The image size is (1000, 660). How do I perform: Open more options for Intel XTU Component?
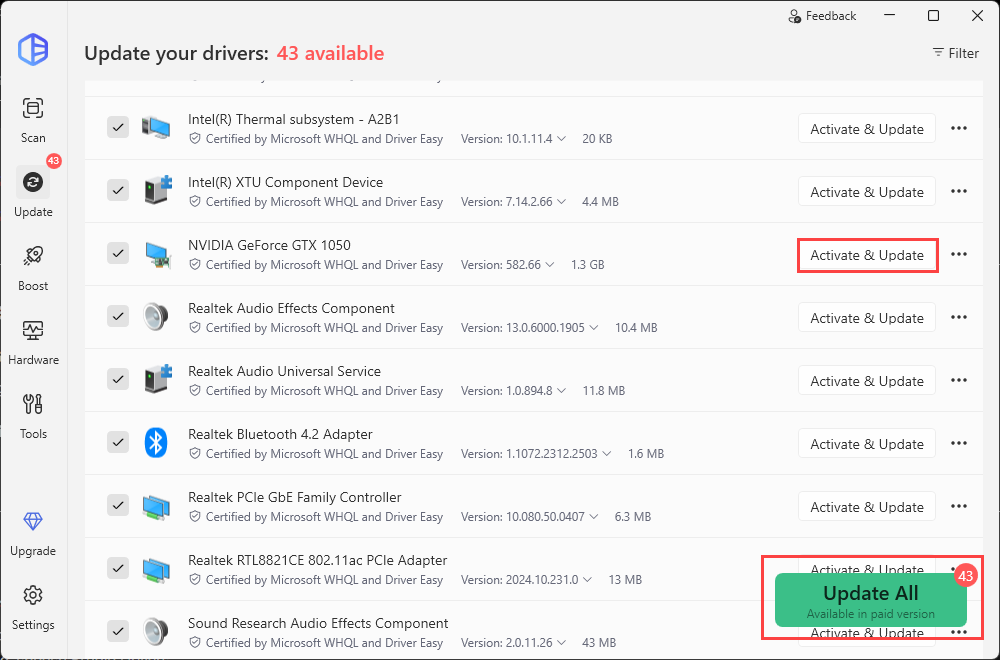click(959, 191)
